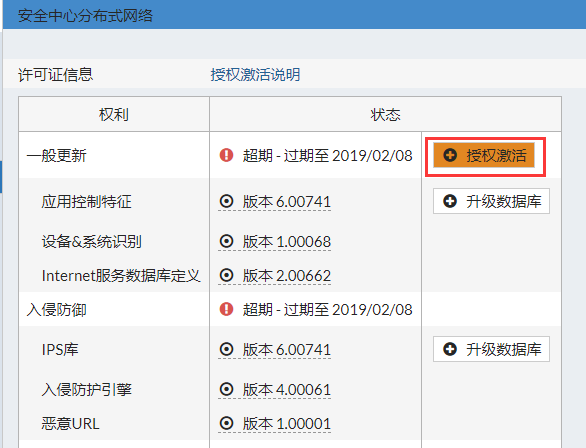Click 升级数据库 beside 应用控制特征
Screen dimensions: 586x448
(491, 201)
